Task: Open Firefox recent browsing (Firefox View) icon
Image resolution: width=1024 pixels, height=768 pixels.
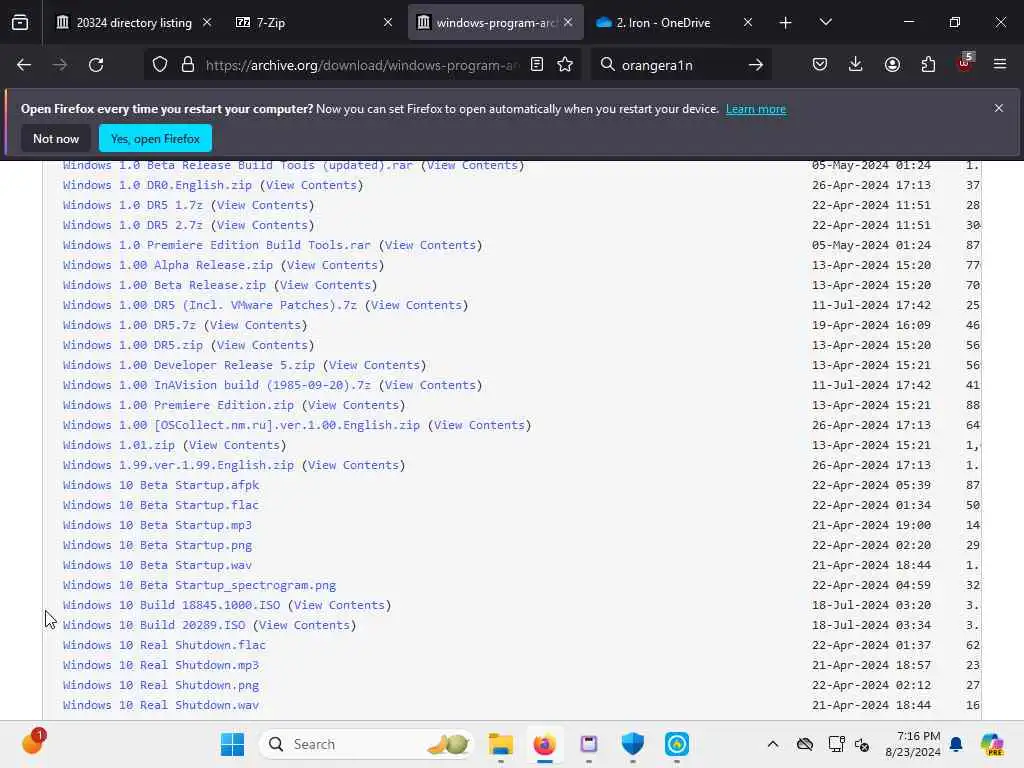Action: [x=20, y=23]
